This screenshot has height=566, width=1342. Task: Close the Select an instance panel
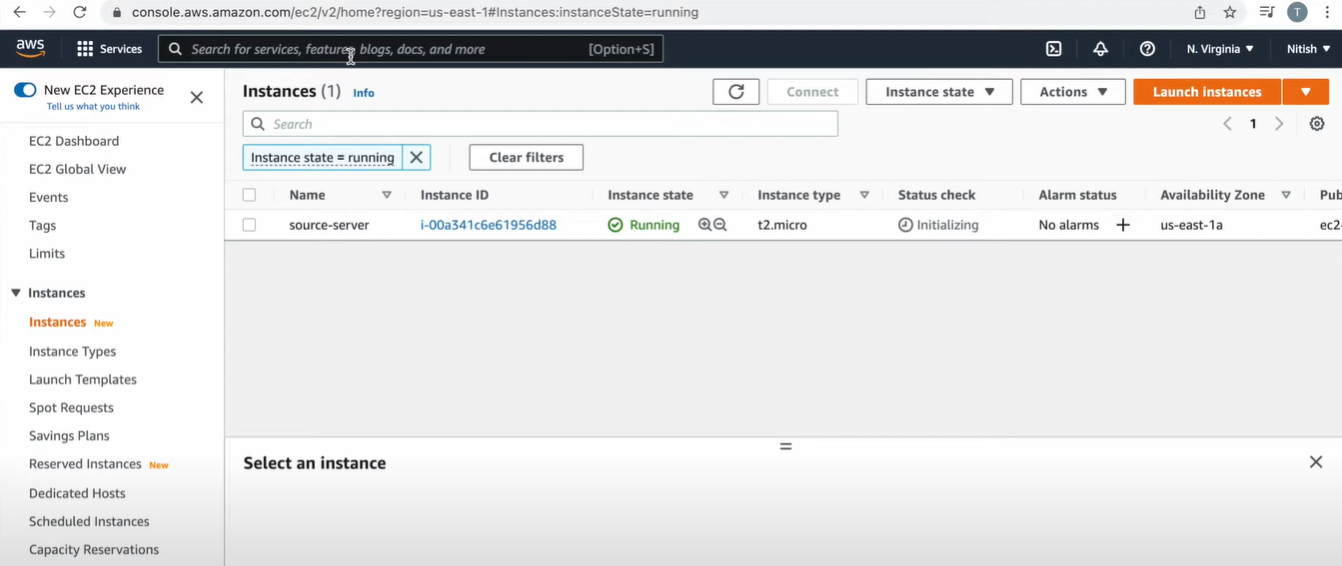(1316, 462)
